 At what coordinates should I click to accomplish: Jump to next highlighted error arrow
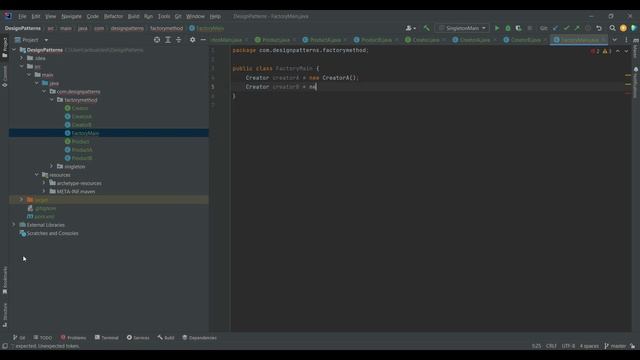coord(626,51)
